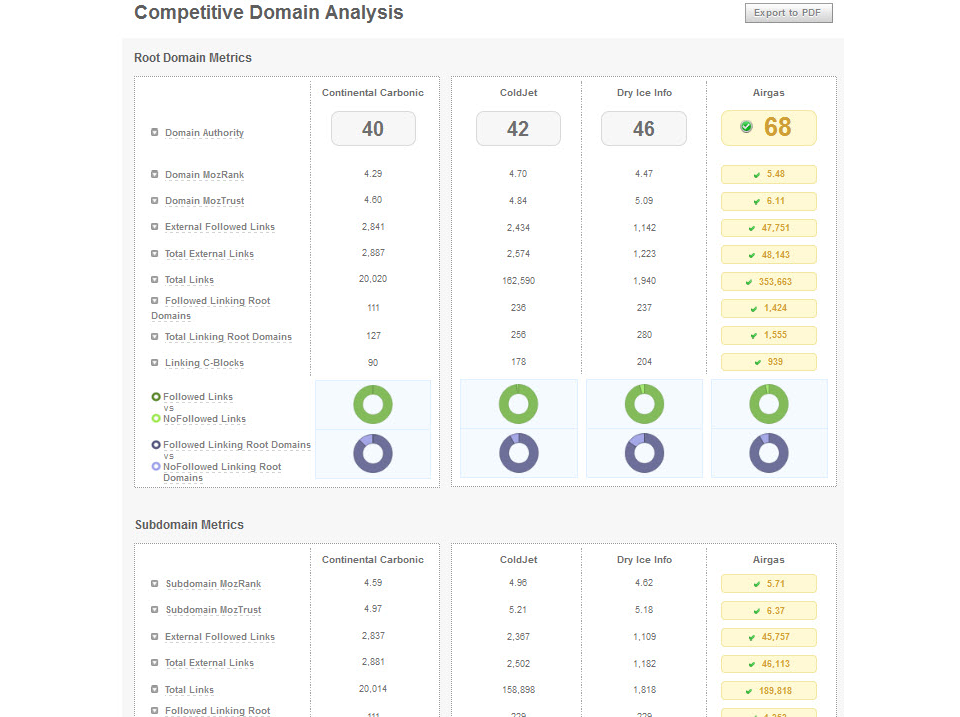960x717 pixels.
Task: Click the checkmark next to 45,757
Action: 752,637
